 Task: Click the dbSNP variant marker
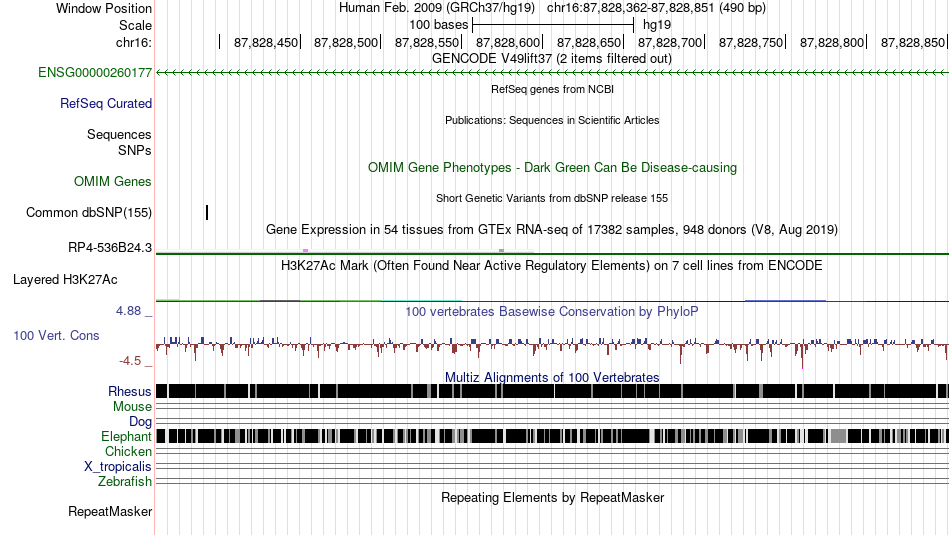[x=207, y=212]
